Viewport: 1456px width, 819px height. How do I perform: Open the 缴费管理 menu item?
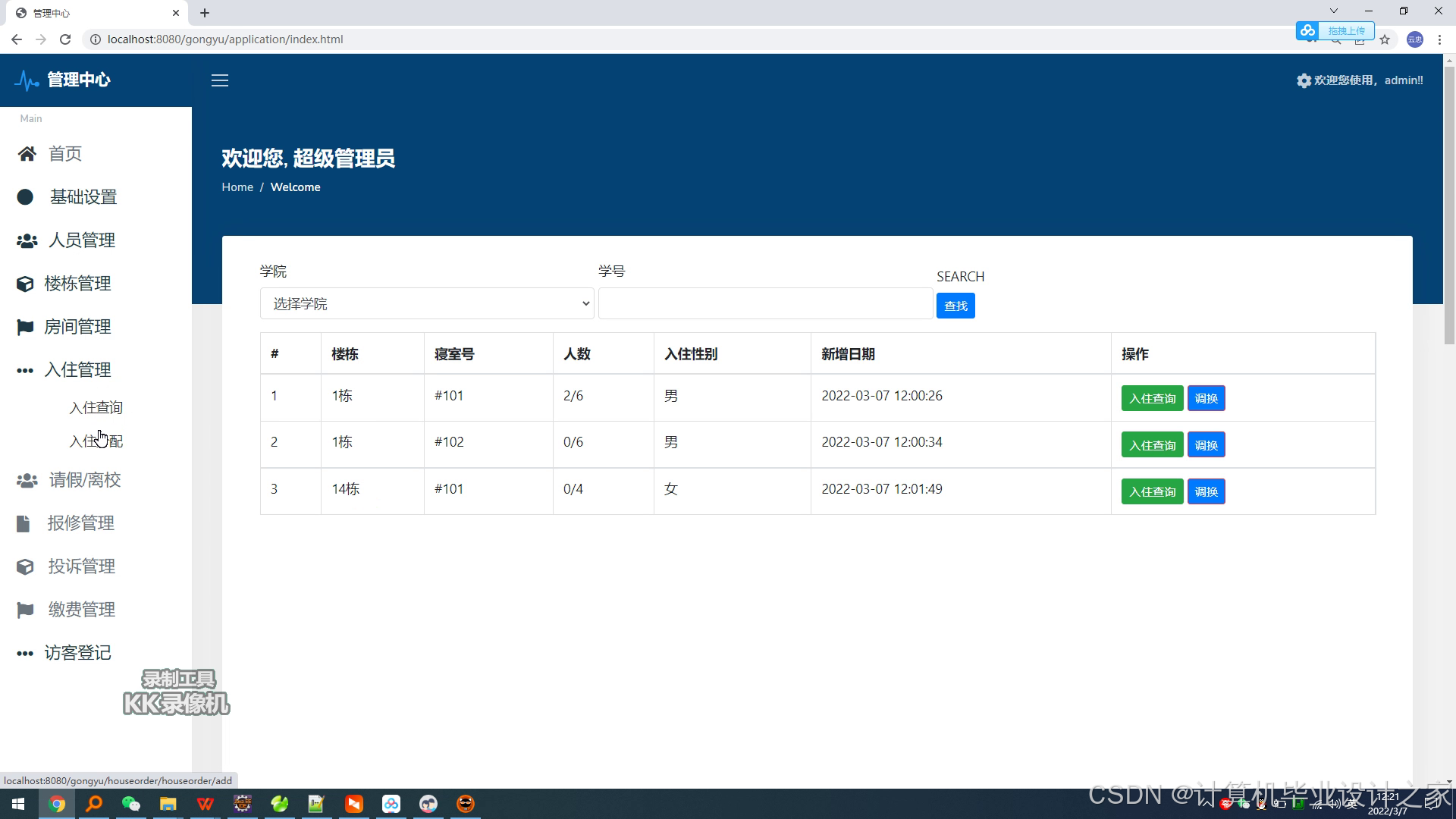(x=81, y=610)
